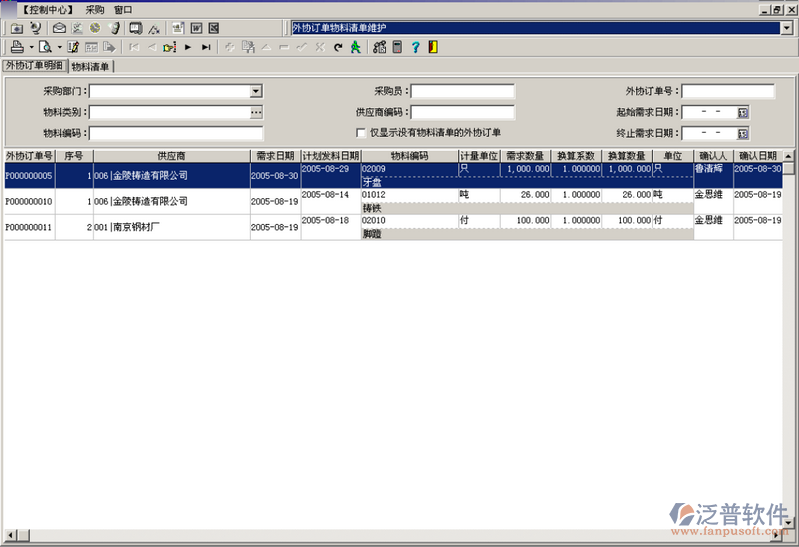799x547 pixels.
Task: Open the module selector dropdown at top
Action: 787,28
